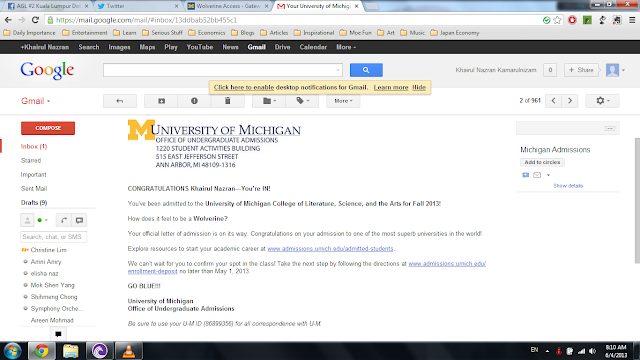Click the Share button
Image resolution: width=640 pixels, height=360 pixels.
tap(581, 70)
